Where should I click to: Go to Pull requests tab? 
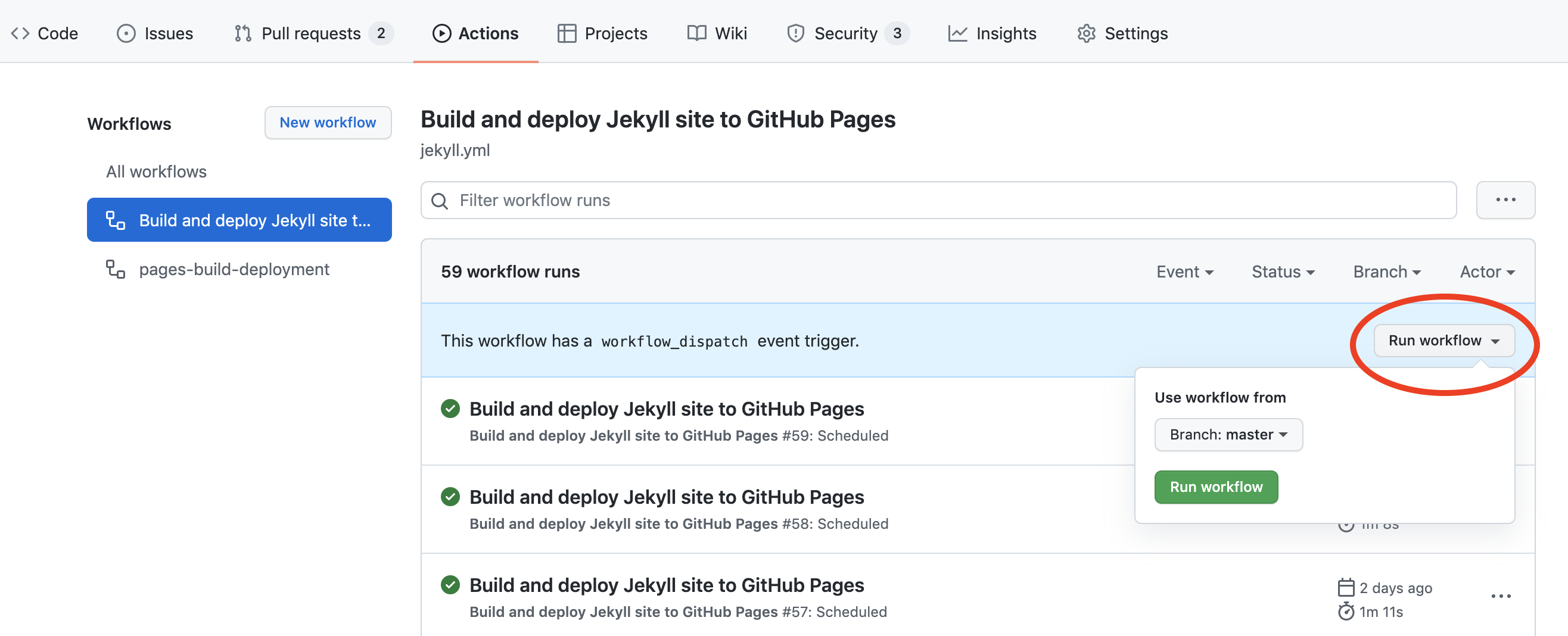coord(313,33)
